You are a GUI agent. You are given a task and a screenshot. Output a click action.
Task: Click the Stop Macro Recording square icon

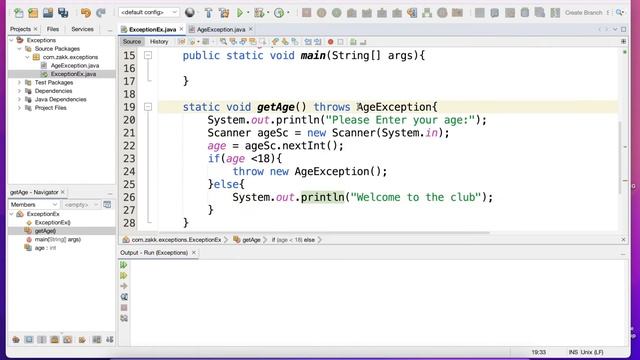coord(340,42)
